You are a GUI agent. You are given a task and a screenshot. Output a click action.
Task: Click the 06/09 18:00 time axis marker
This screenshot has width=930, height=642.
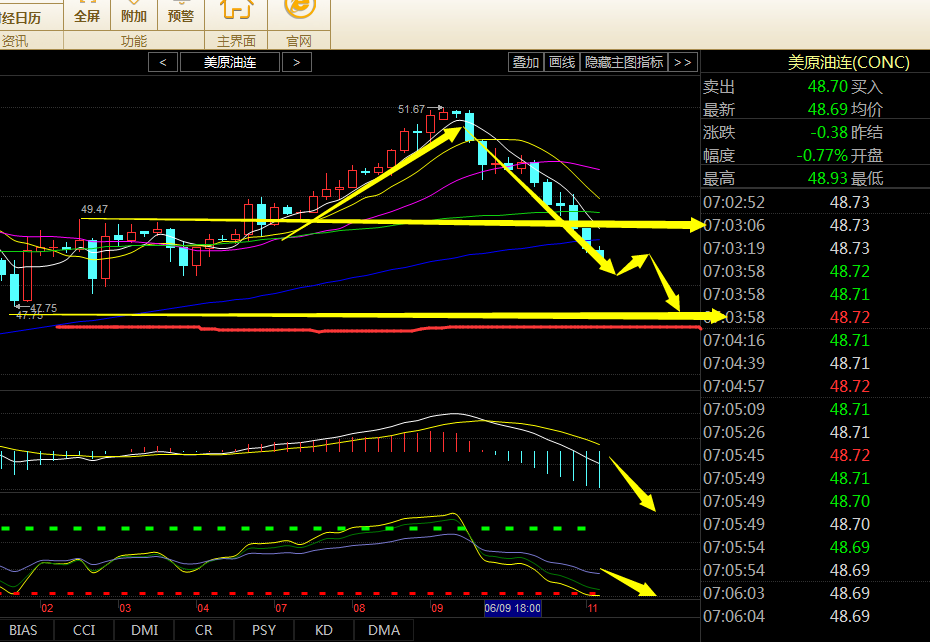pos(512,608)
